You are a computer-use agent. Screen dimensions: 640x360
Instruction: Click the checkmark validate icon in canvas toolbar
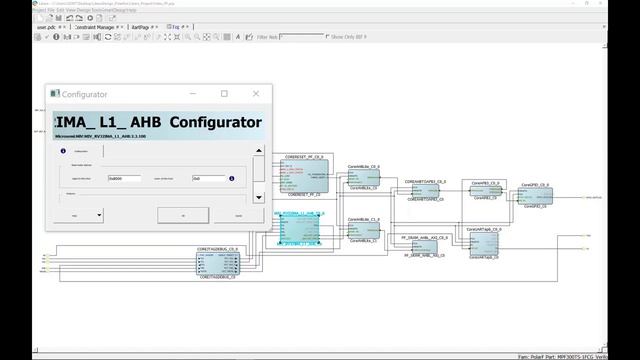tap(47, 37)
